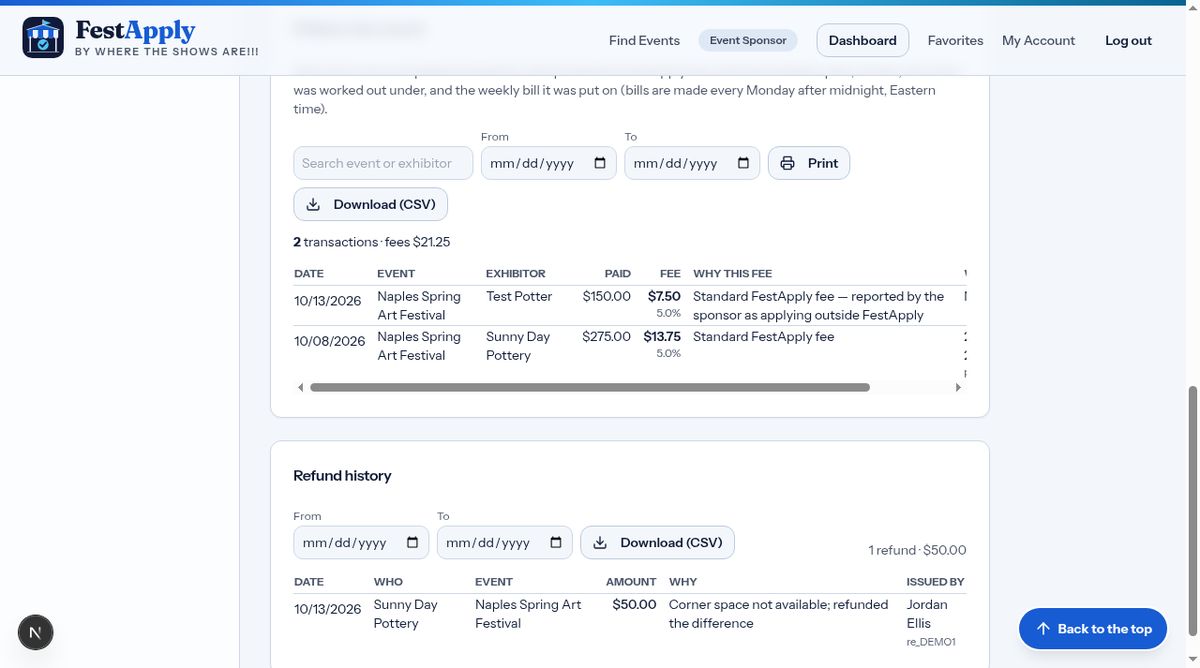This screenshot has width=1200, height=668.
Task: Open the calendar picker on transactions From date
Action: click(600, 163)
